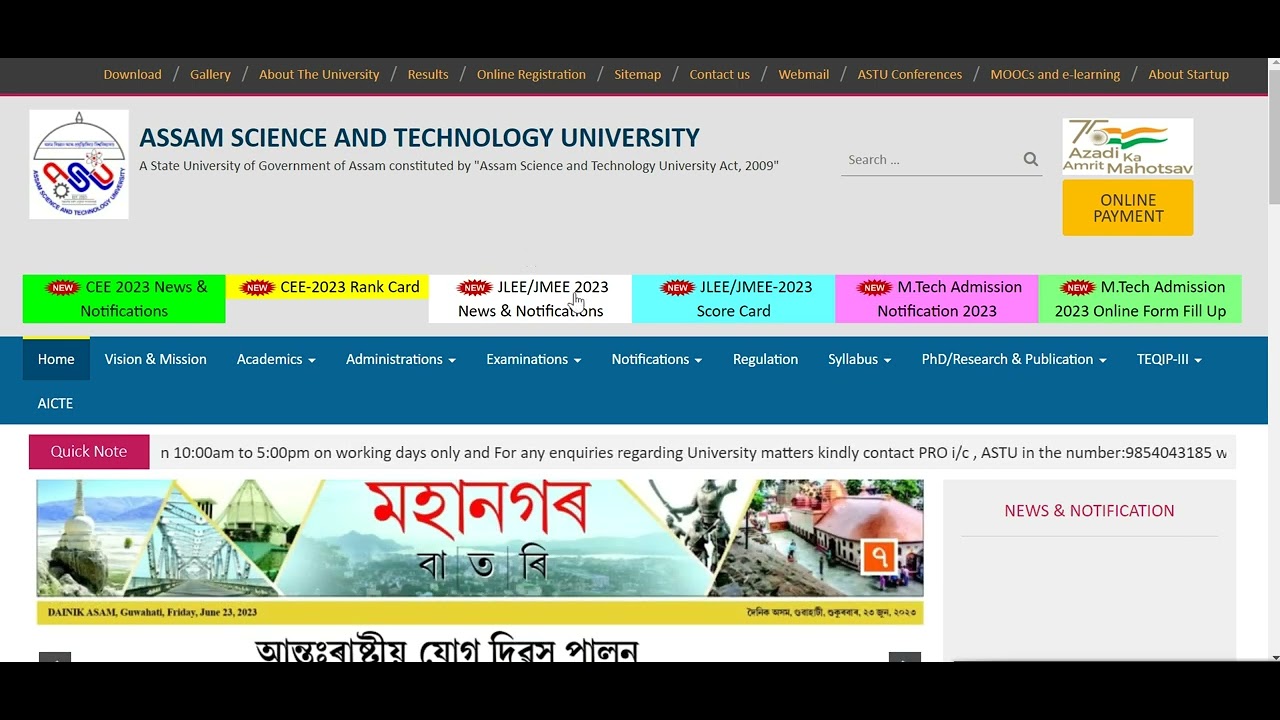Image resolution: width=1280 pixels, height=720 pixels.
Task: Select the Home menu item
Action: click(56, 359)
